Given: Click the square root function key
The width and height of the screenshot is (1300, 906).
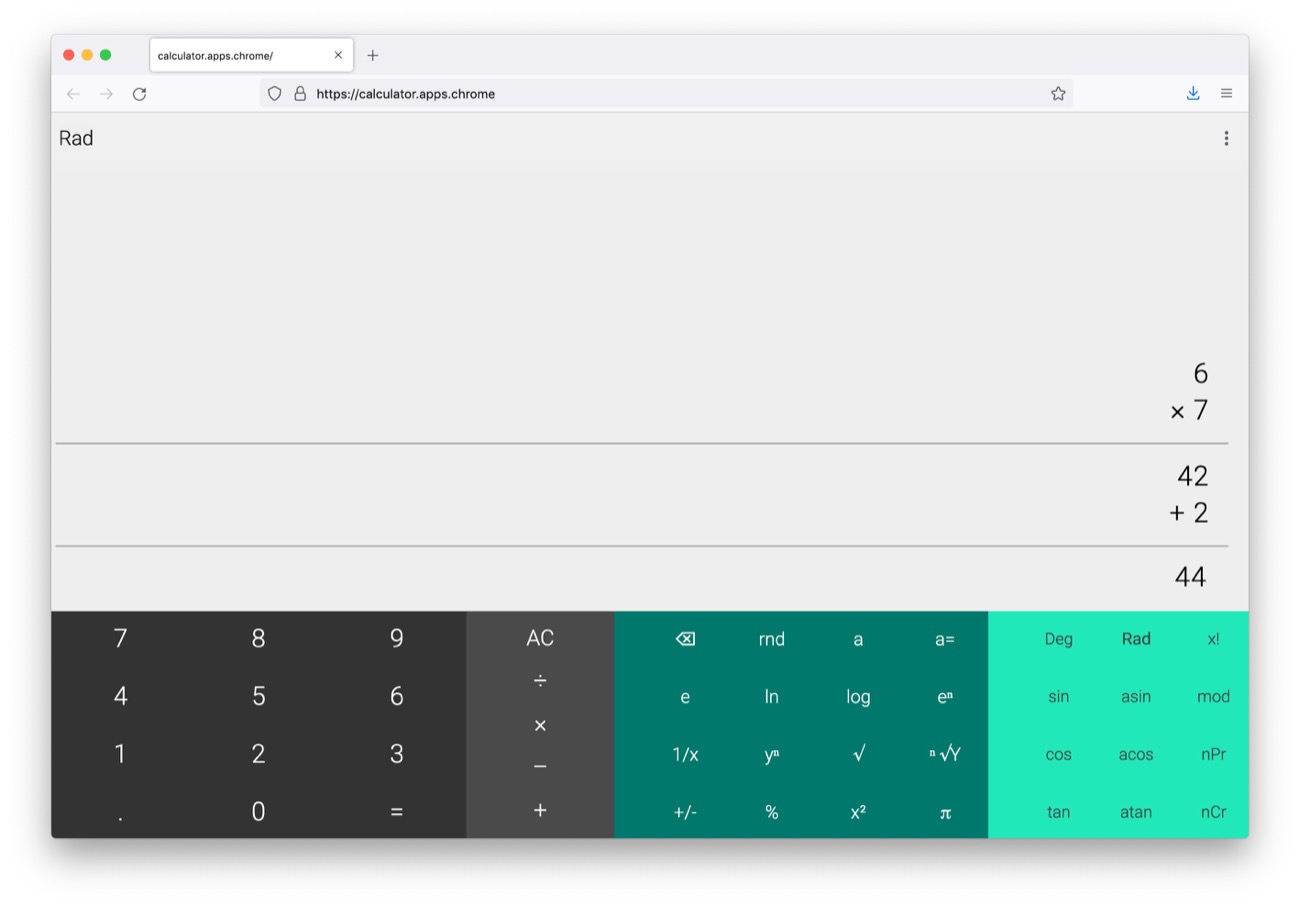Looking at the screenshot, I should (857, 754).
